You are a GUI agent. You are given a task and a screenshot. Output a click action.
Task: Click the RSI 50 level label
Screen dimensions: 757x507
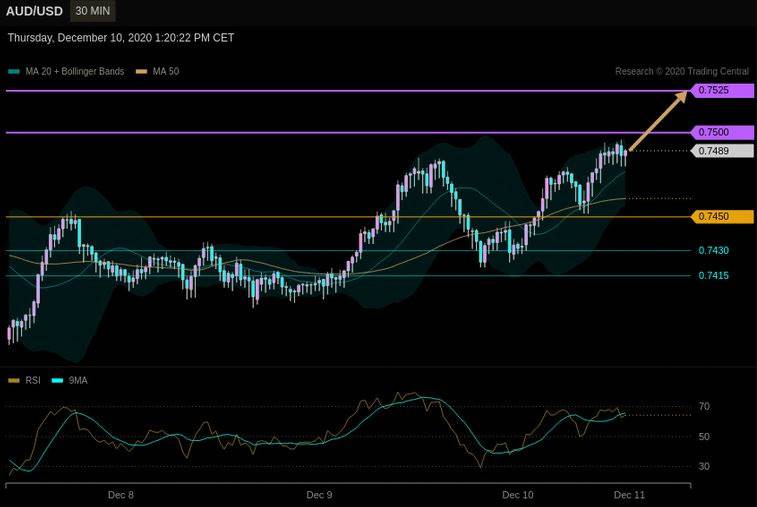point(704,437)
